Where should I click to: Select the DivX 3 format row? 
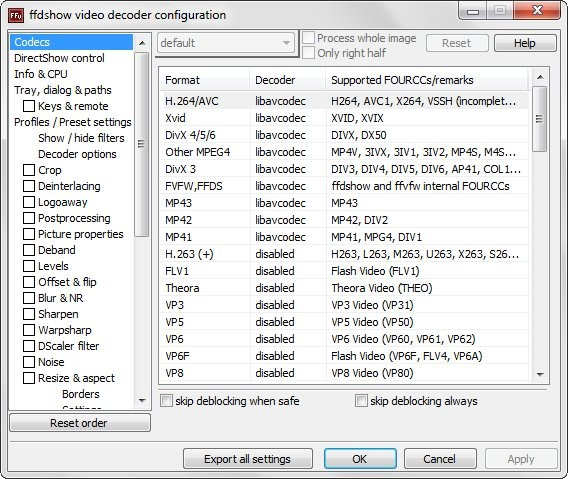[344, 169]
